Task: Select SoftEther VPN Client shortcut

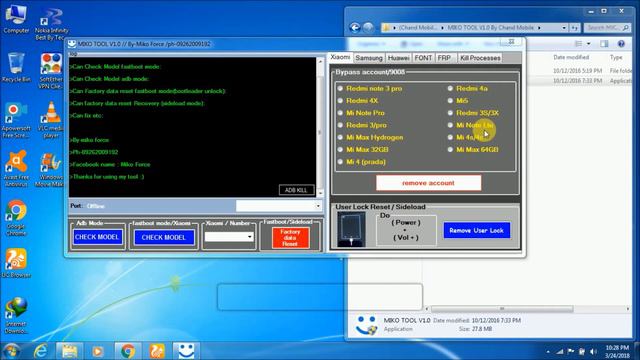Action: pyautogui.click(x=51, y=70)
